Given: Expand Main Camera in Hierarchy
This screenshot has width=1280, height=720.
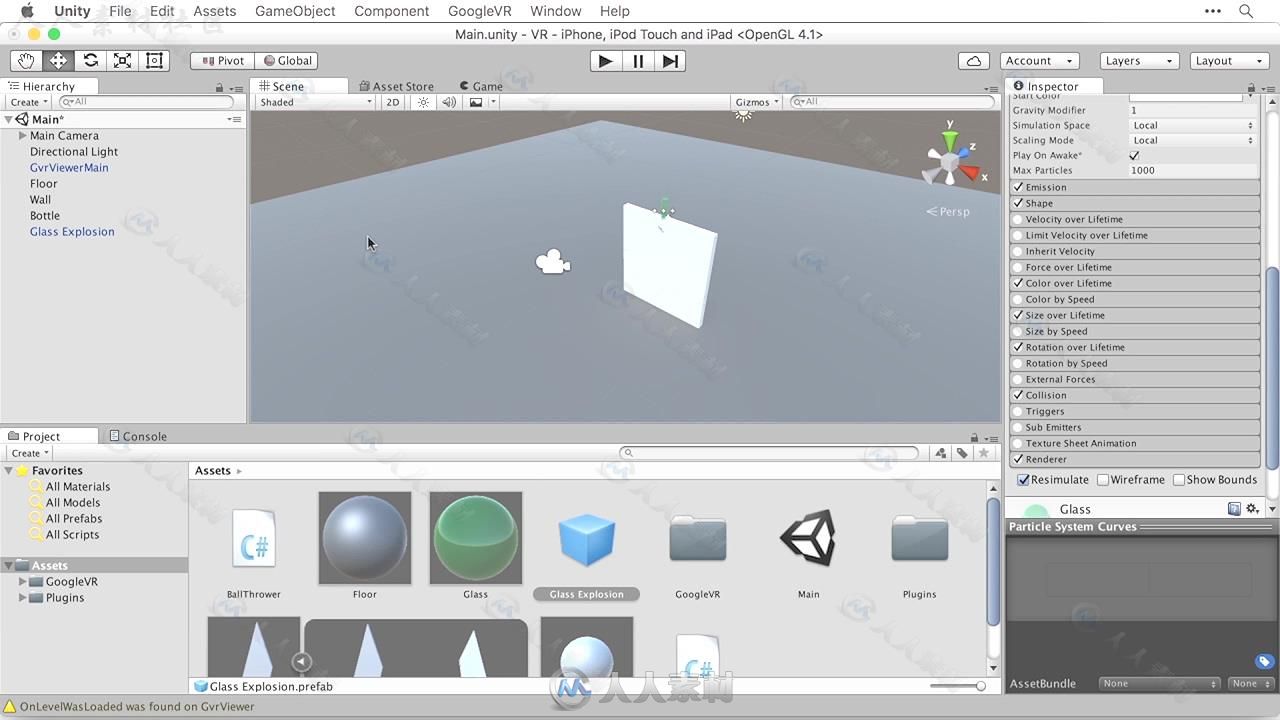Looking at the screenshot, I should [x=23, y=136].
